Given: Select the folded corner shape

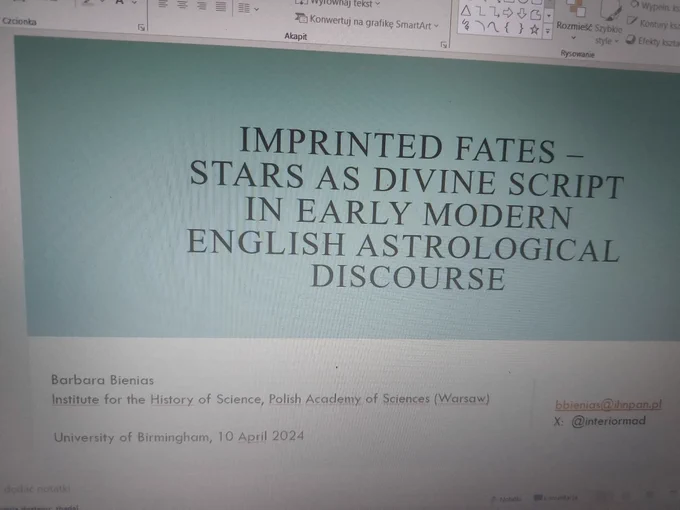Looking at the screenshot, I should click(x=536, y=15).
